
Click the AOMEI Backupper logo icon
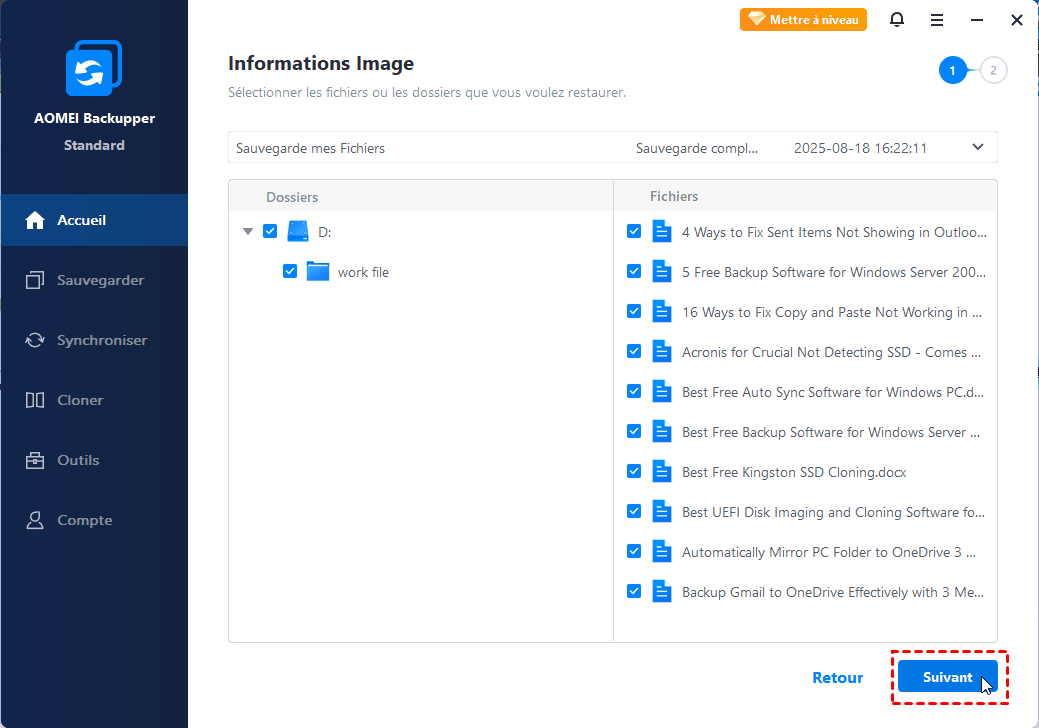[x=93, y=71]
